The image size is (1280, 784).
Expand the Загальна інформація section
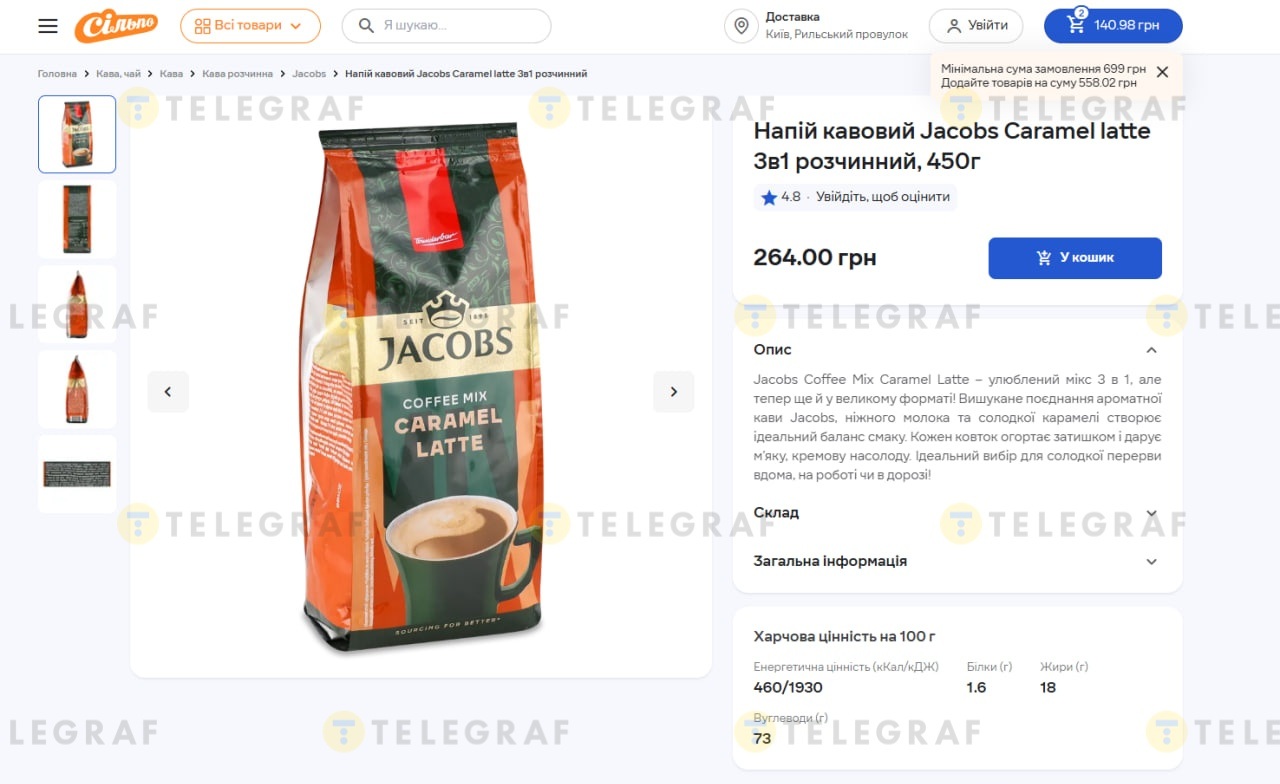[957, 561]
